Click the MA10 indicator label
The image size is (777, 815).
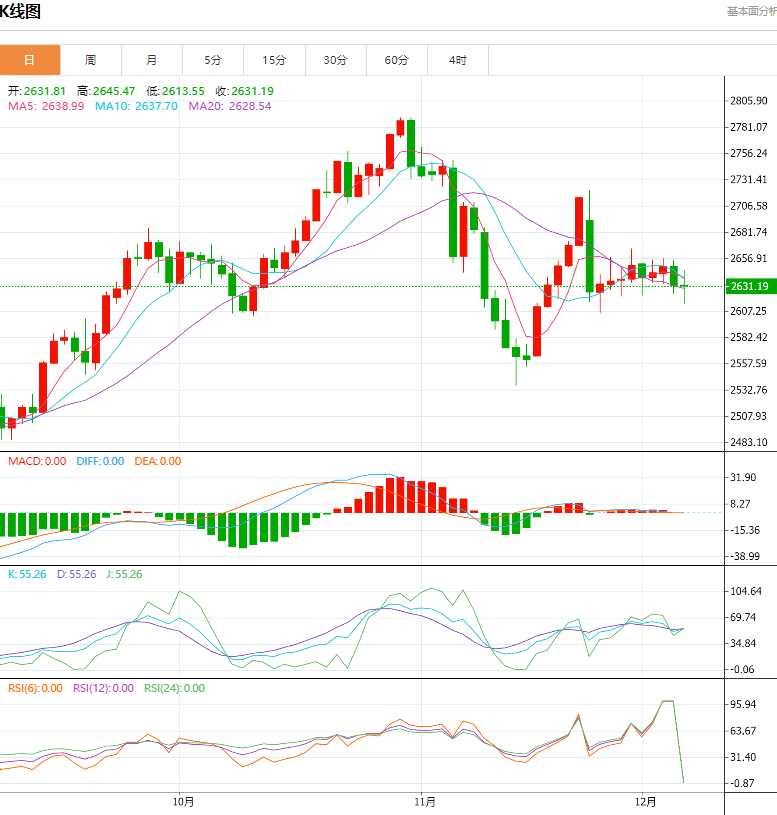[x=136, y=106]
